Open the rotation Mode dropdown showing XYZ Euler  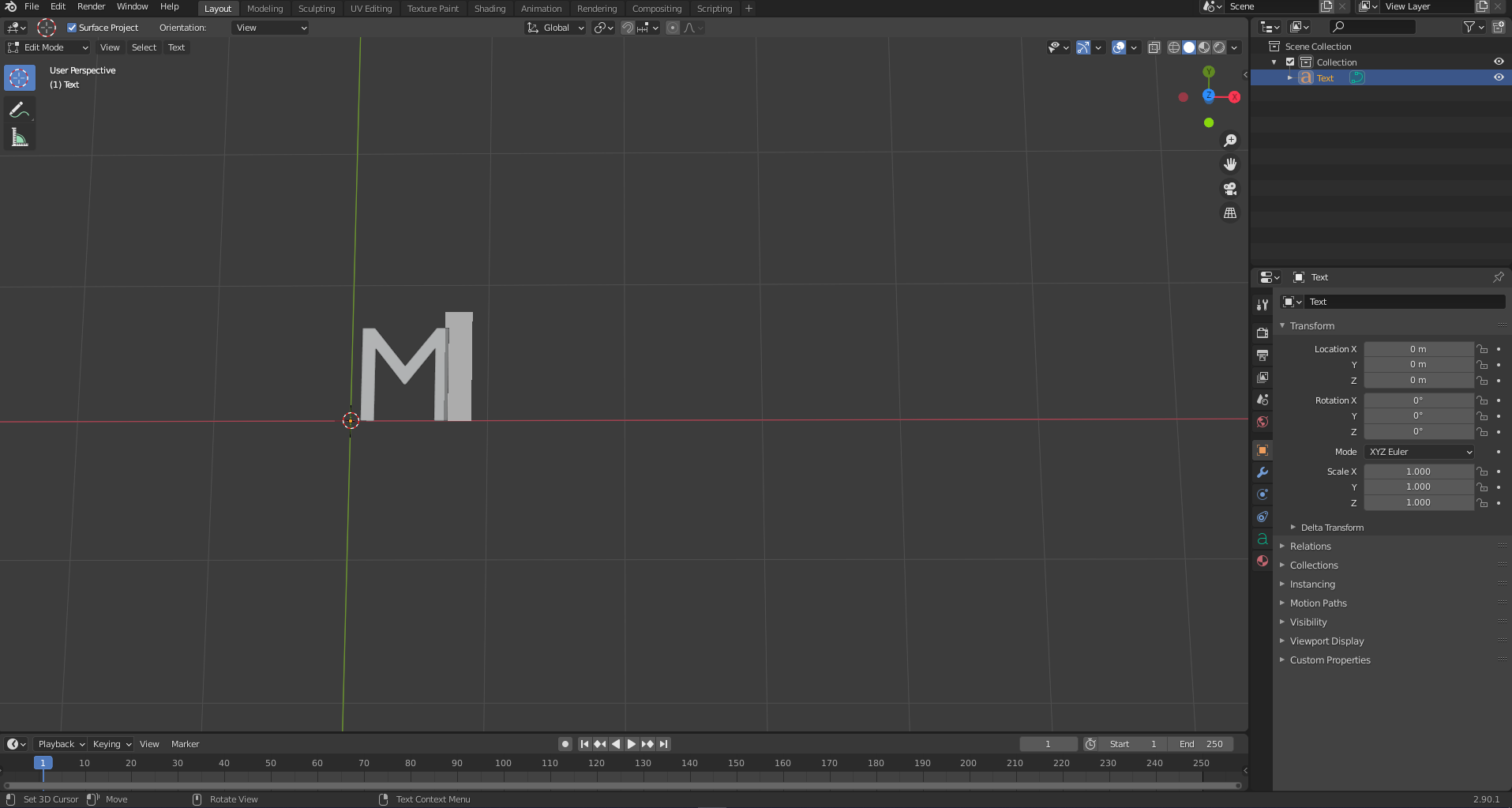point(1419,452)
